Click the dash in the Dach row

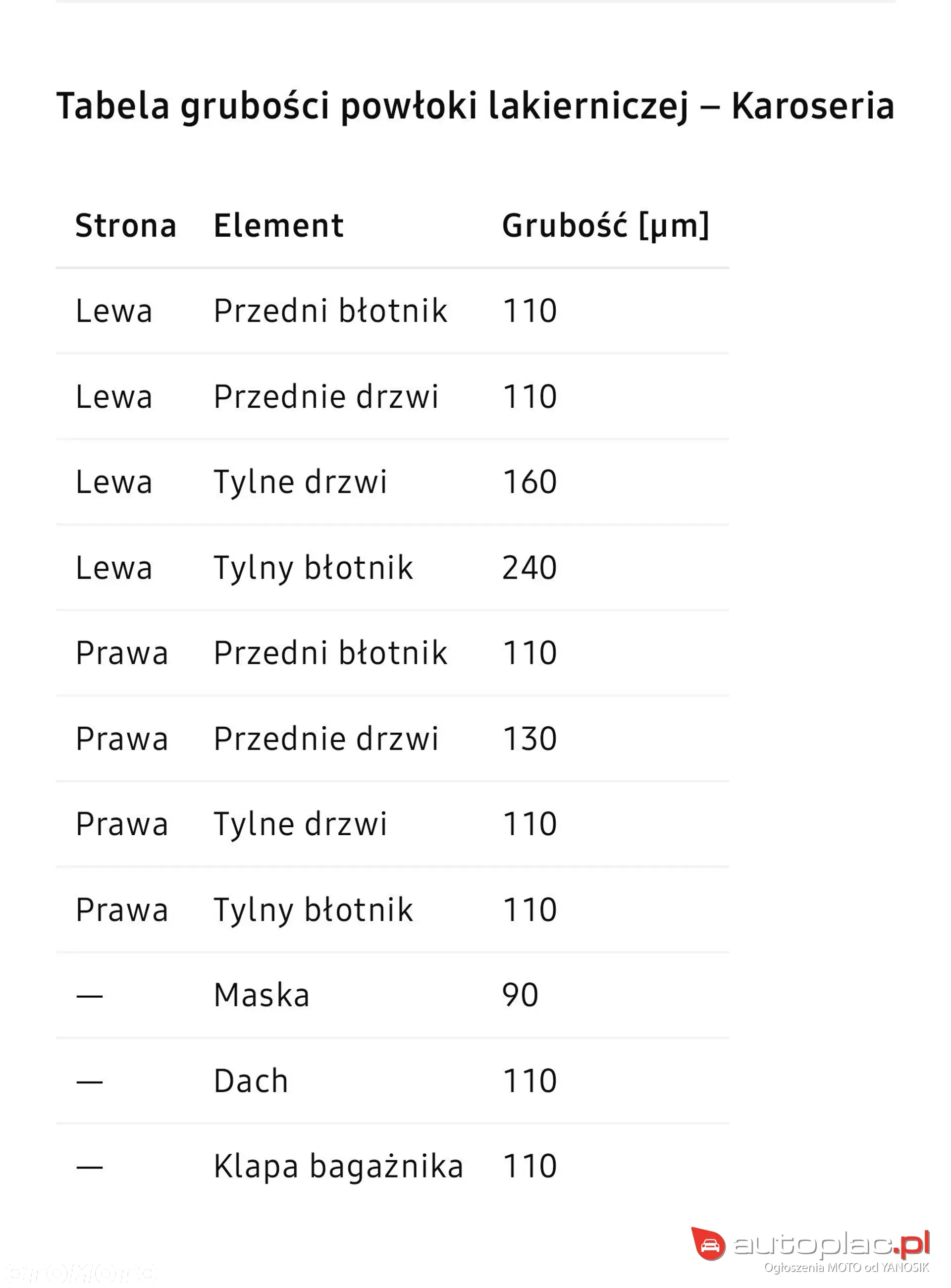click(x=89, y=1082)
